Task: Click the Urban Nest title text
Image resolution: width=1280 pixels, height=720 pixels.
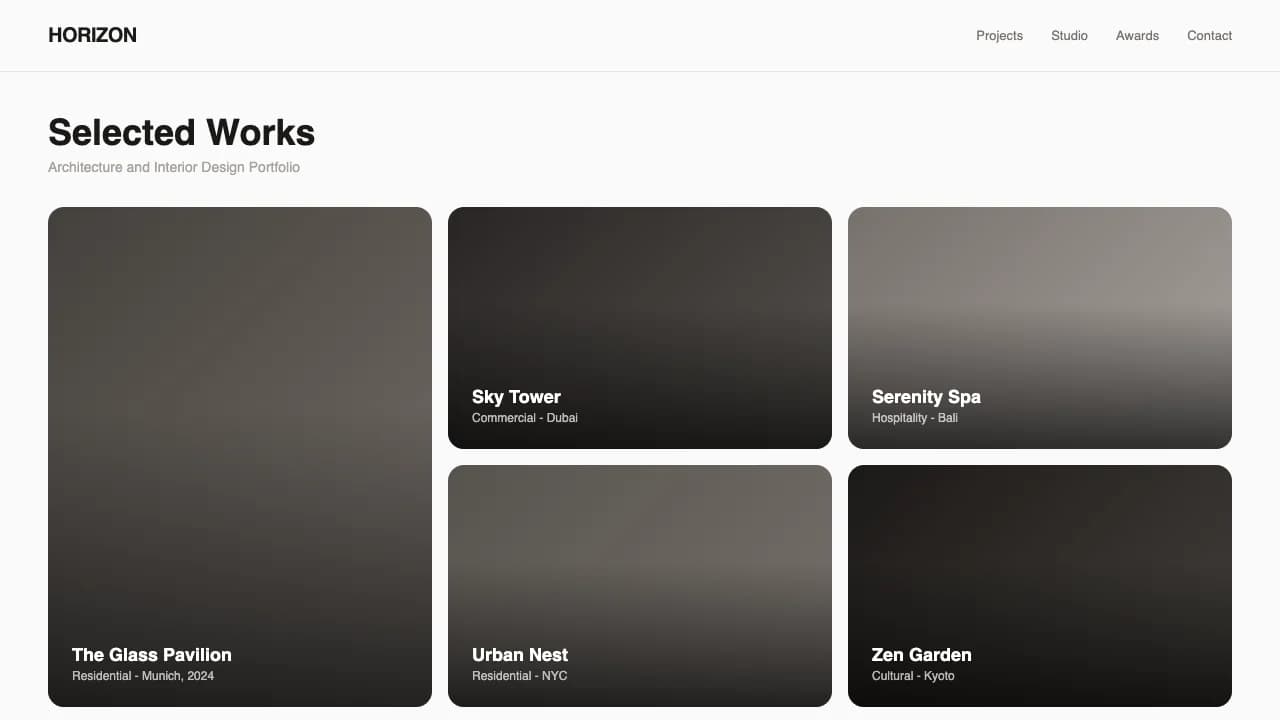Action: point(520,655)
